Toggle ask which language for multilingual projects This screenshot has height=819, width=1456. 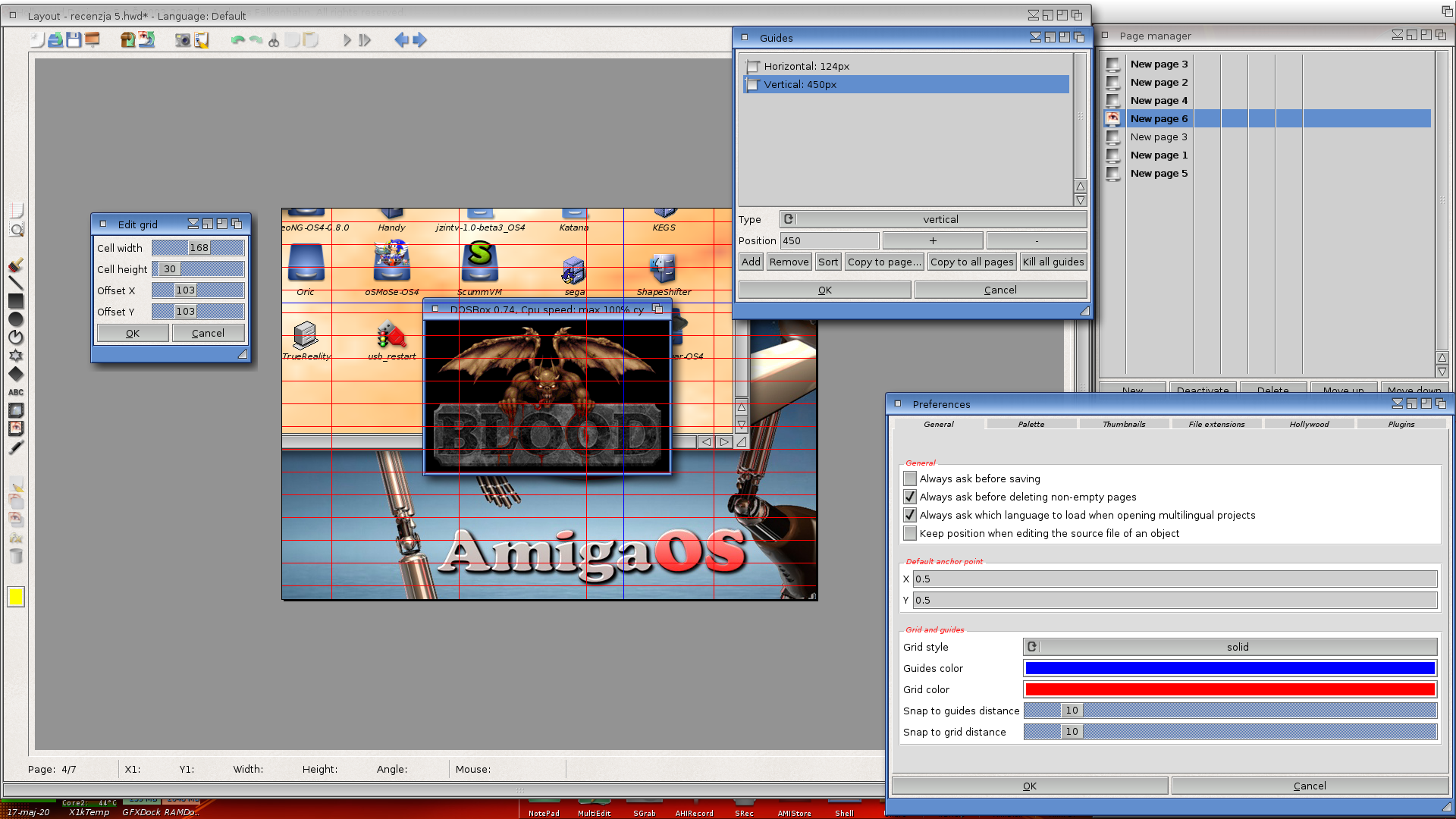pyautogui.click(x=910, y=515)
